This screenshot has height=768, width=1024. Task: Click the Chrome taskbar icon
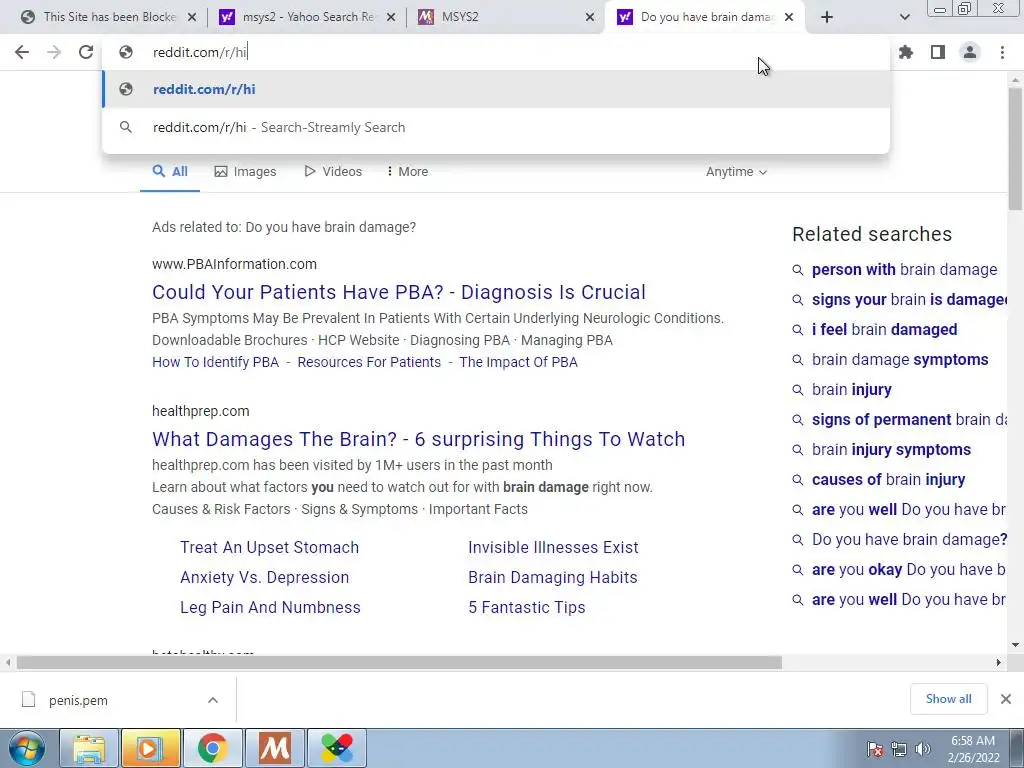213,748
